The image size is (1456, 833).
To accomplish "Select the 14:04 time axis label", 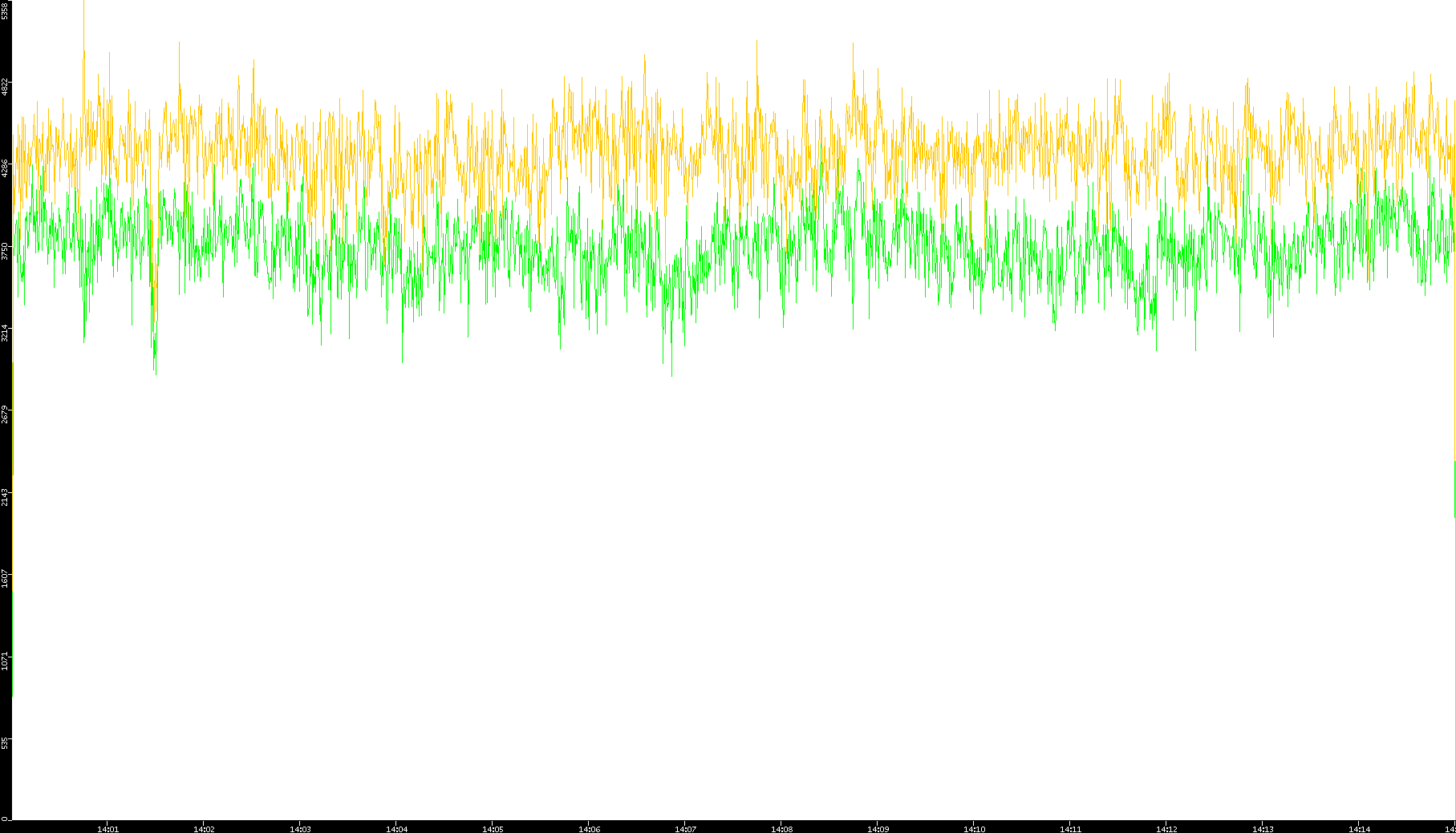I will coord(396,829).
